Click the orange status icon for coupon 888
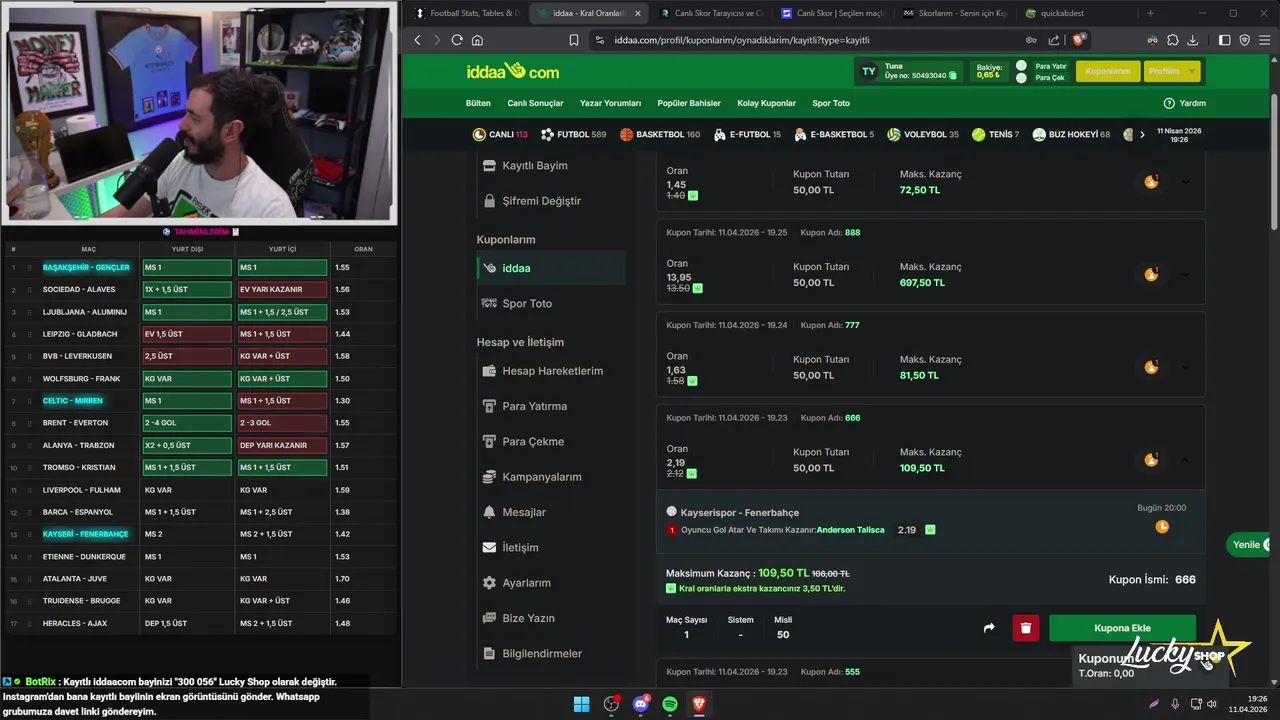This screenshot has width=1280, height=720. 1151,274
